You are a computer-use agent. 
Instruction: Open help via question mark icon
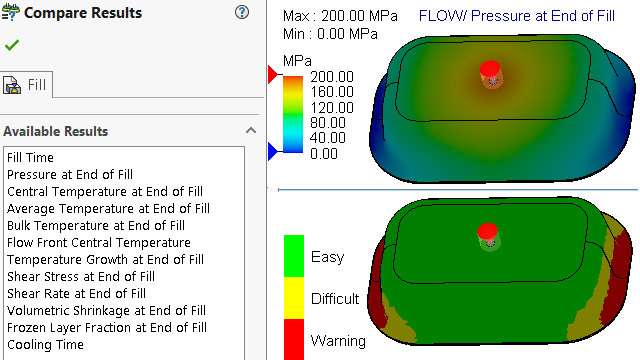[242, 12]
